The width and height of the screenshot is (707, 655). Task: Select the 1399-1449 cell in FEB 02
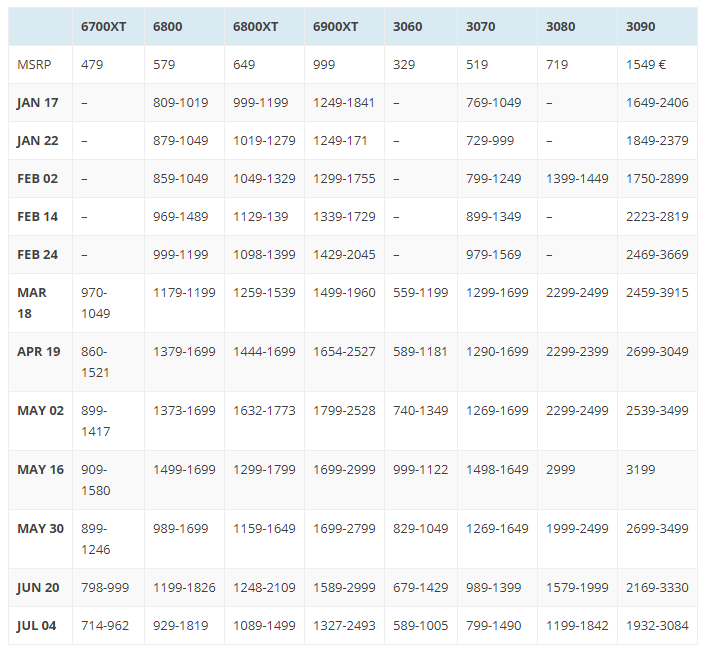tap(577, 178)
